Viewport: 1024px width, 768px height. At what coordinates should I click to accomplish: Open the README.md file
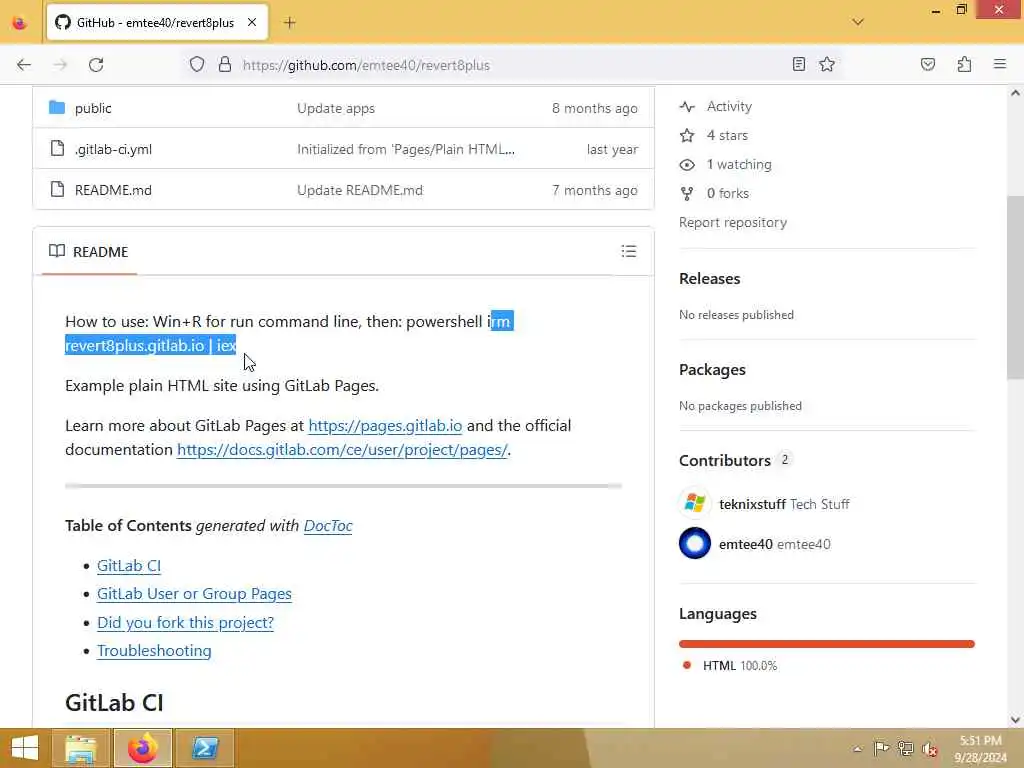(113, 190)
